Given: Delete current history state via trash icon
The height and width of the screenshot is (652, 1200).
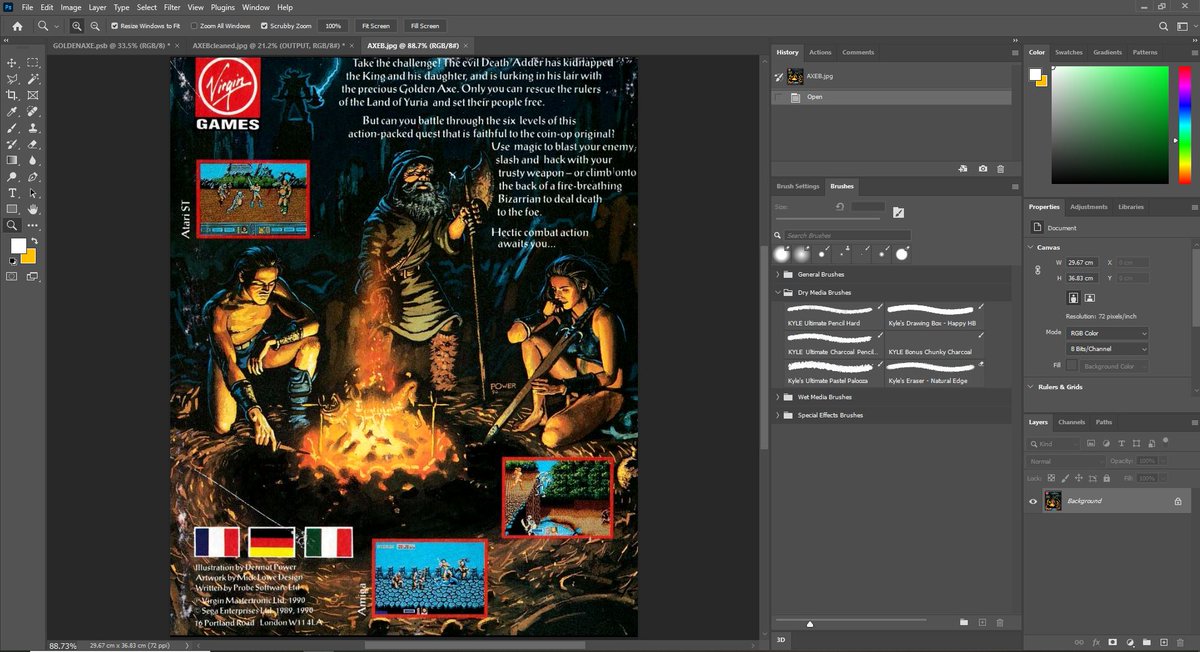Looking at the screenshot, I should pos(1000,169).
